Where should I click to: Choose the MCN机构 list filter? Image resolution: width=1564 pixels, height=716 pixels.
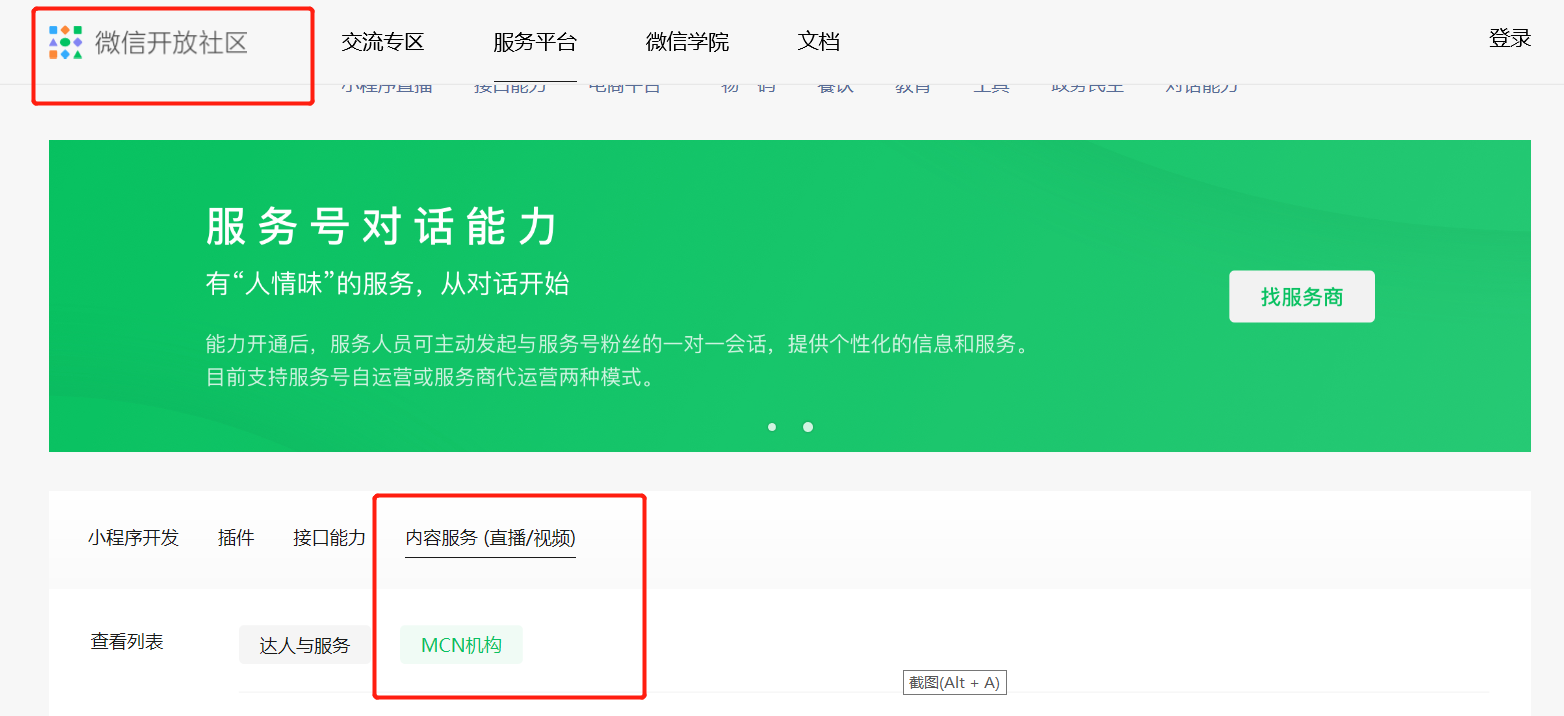point(461,645)
